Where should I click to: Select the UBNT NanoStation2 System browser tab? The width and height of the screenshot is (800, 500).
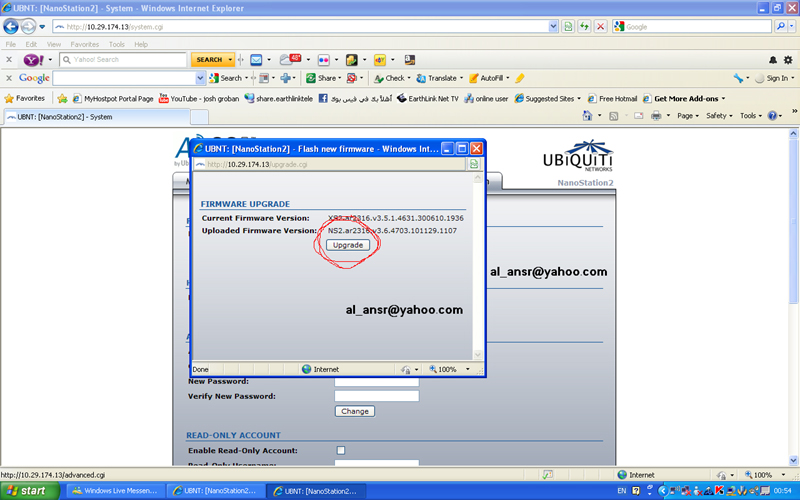click(96, 117)
